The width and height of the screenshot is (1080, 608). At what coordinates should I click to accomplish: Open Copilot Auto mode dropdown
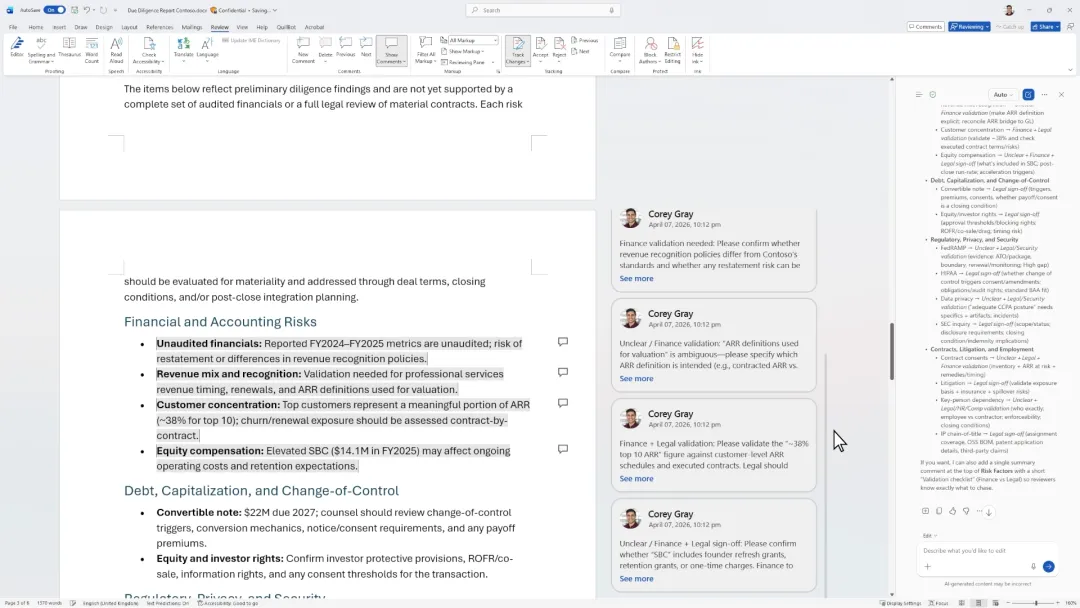coord(1002,94)
